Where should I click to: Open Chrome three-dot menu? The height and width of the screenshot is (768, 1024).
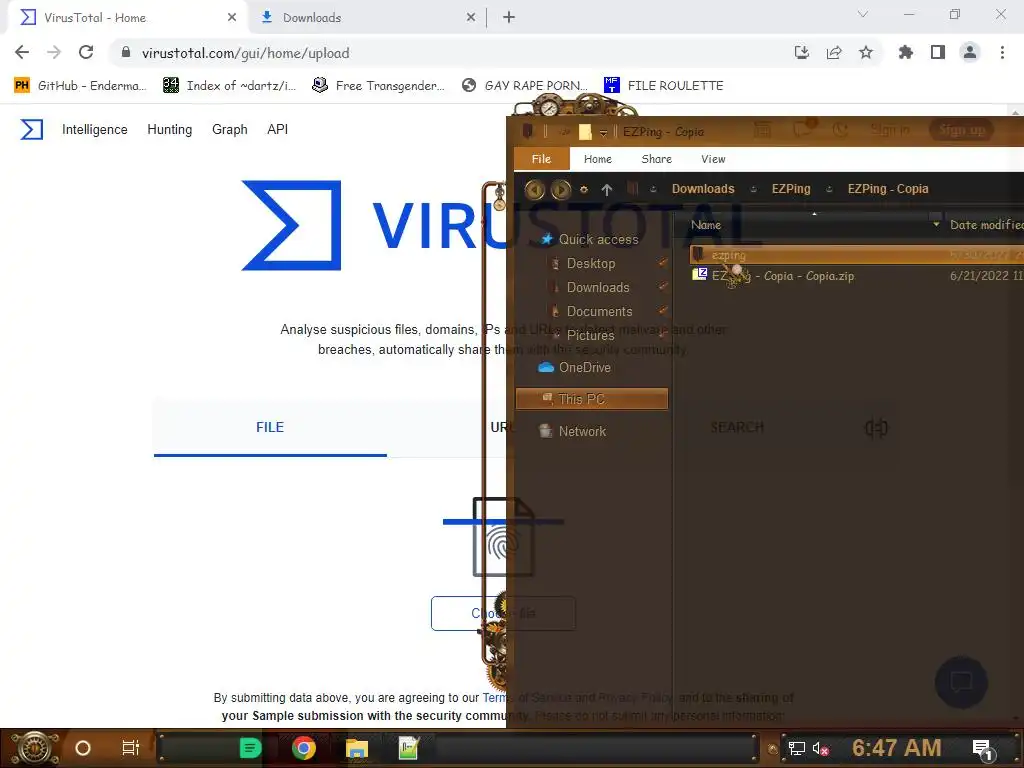[1002, 52]
